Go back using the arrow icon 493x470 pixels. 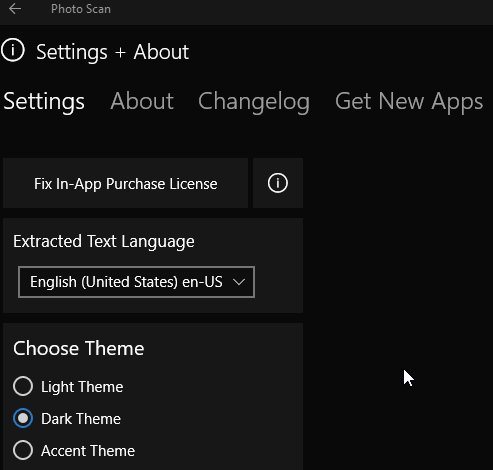click(15, 9)
